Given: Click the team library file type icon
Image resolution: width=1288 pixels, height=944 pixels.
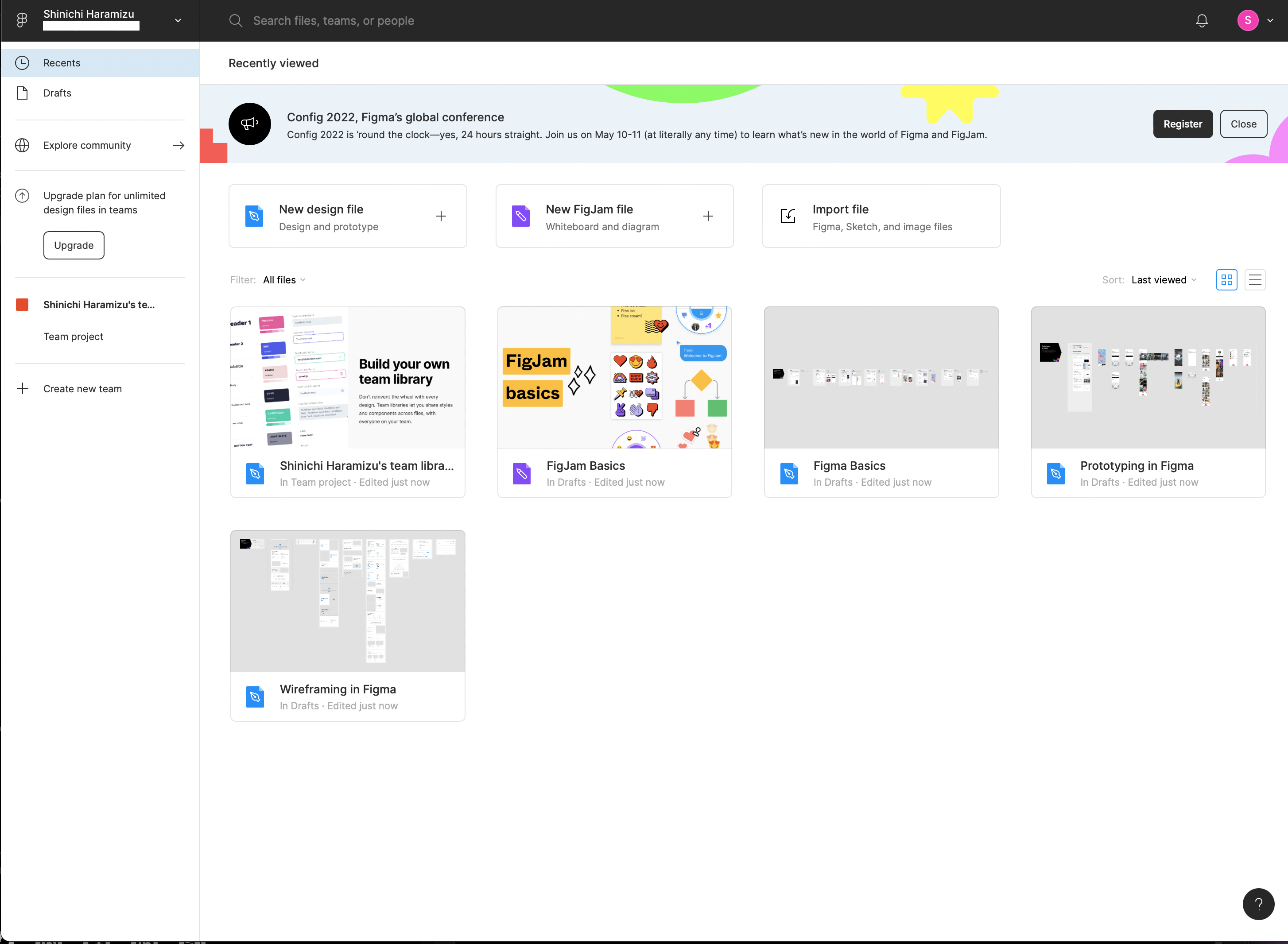Looking at the screenshot, I should [x=255, y=474].
